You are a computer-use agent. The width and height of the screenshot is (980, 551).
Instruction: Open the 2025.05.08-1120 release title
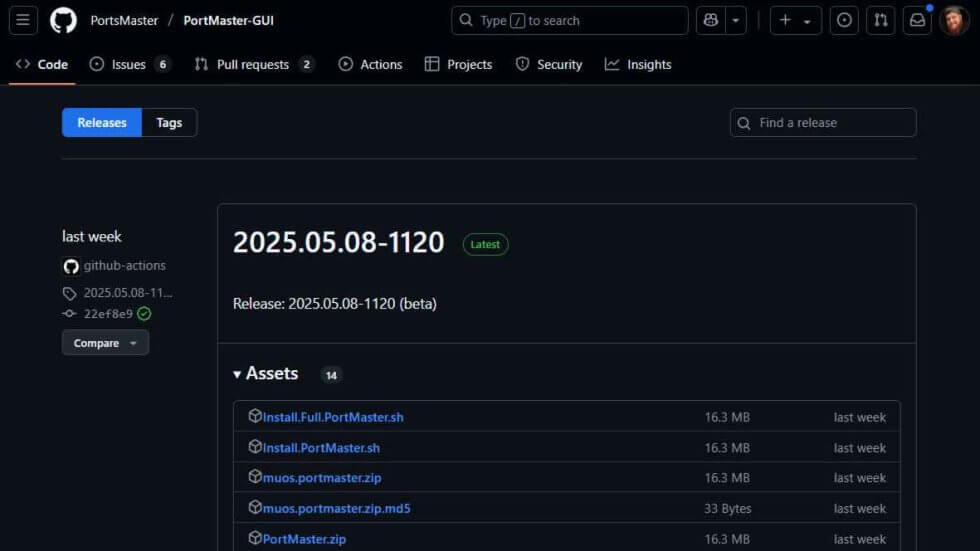[x=338, y=243]
